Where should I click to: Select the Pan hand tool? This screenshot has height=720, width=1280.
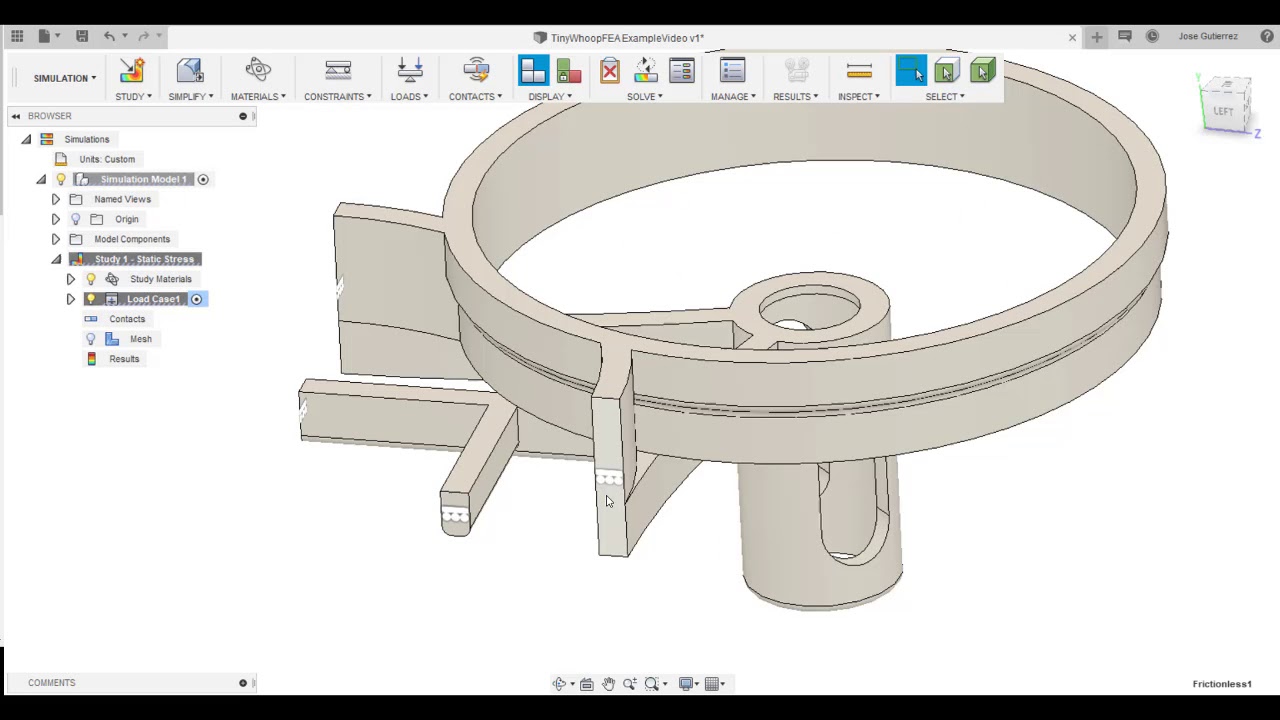[608, 684]
